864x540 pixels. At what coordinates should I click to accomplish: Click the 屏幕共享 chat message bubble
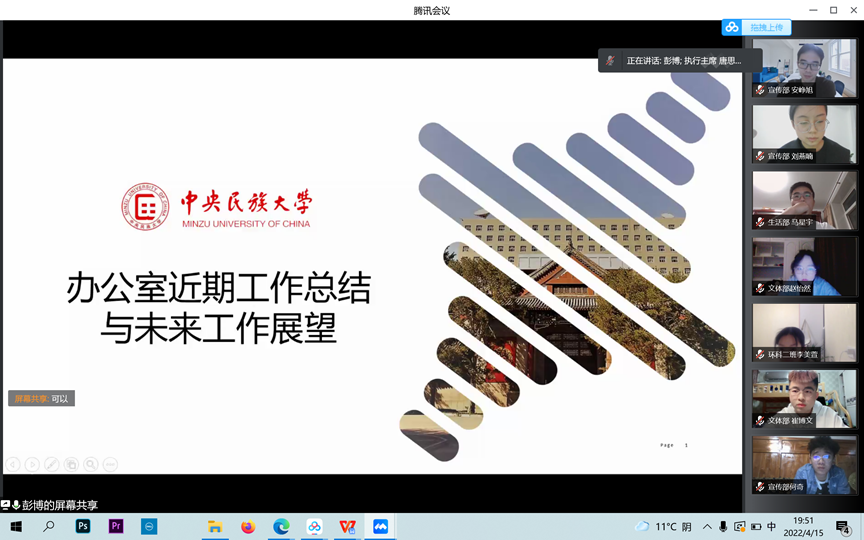point(41,398)
